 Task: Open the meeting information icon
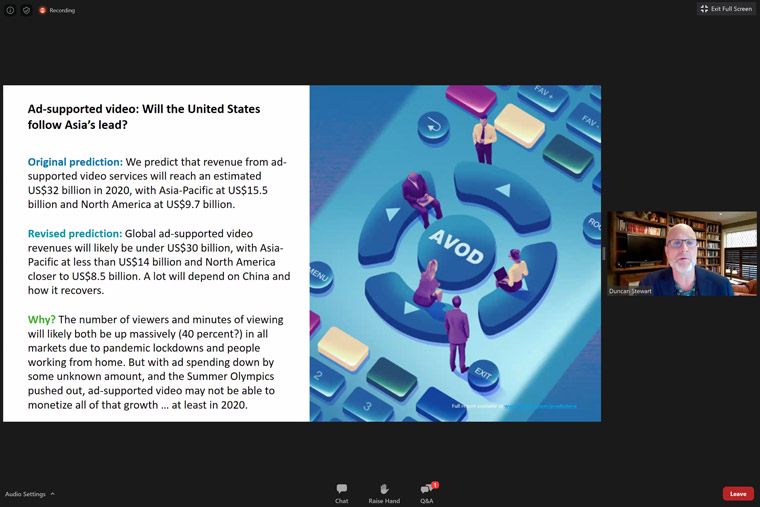(x=10, y=10)
